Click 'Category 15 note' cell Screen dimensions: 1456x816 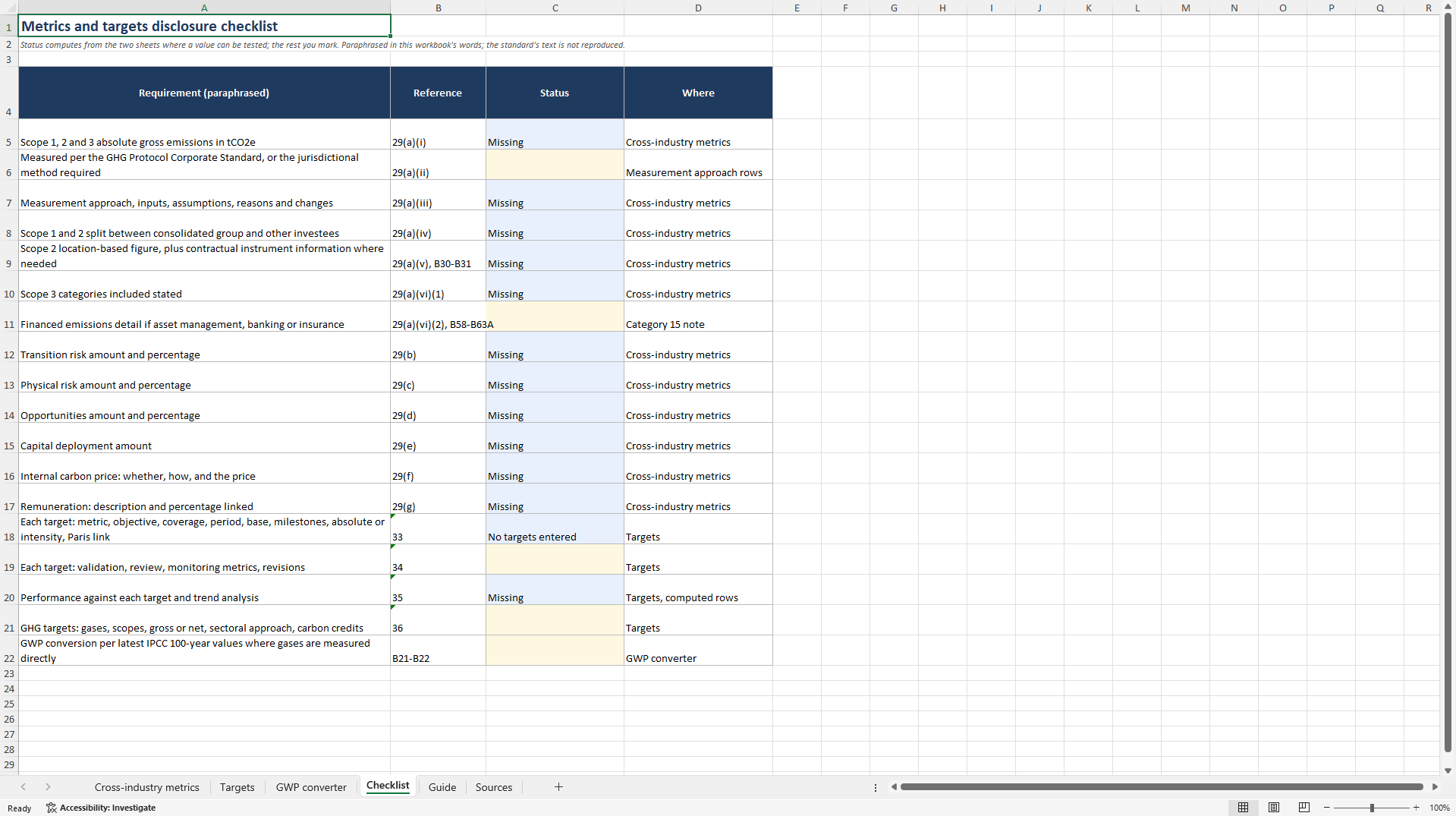pyautogui.click(x=698, y=317)
